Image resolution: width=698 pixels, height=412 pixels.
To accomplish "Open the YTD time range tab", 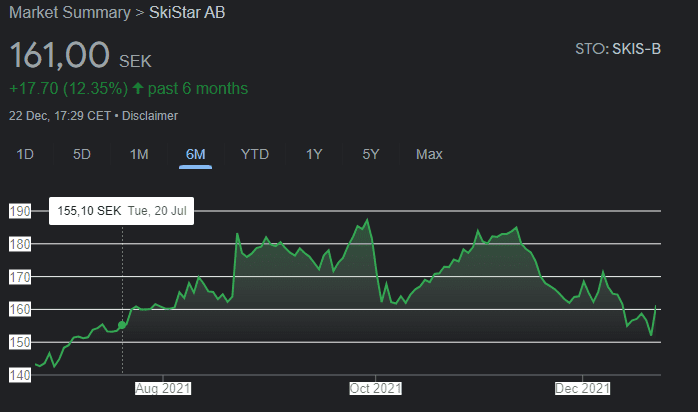I will (255, 154).
